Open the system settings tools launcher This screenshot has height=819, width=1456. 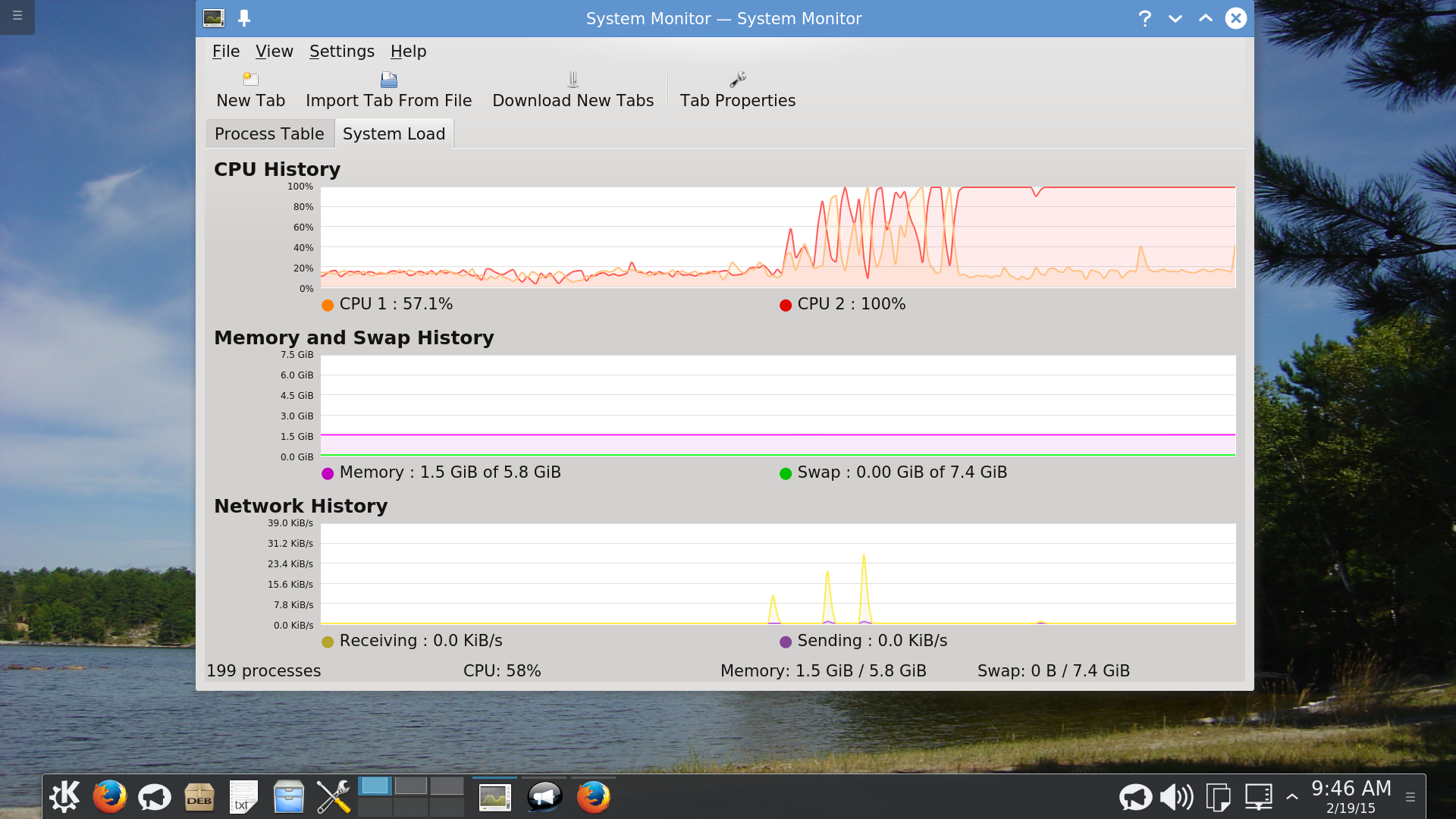(x=333, y=796)
